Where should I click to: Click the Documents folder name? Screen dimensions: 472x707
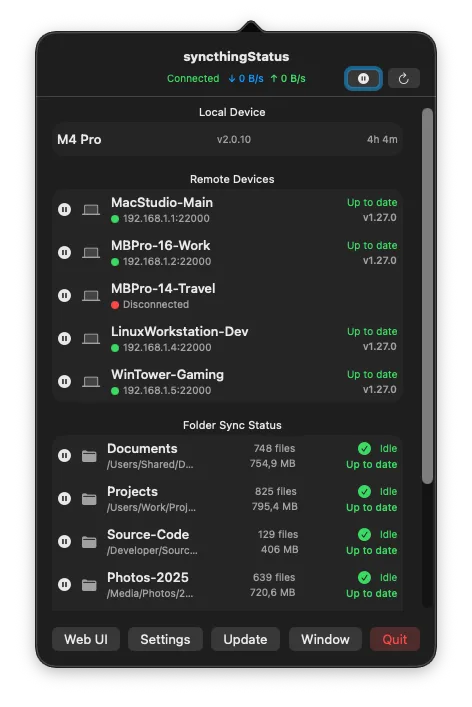[142, 449]
